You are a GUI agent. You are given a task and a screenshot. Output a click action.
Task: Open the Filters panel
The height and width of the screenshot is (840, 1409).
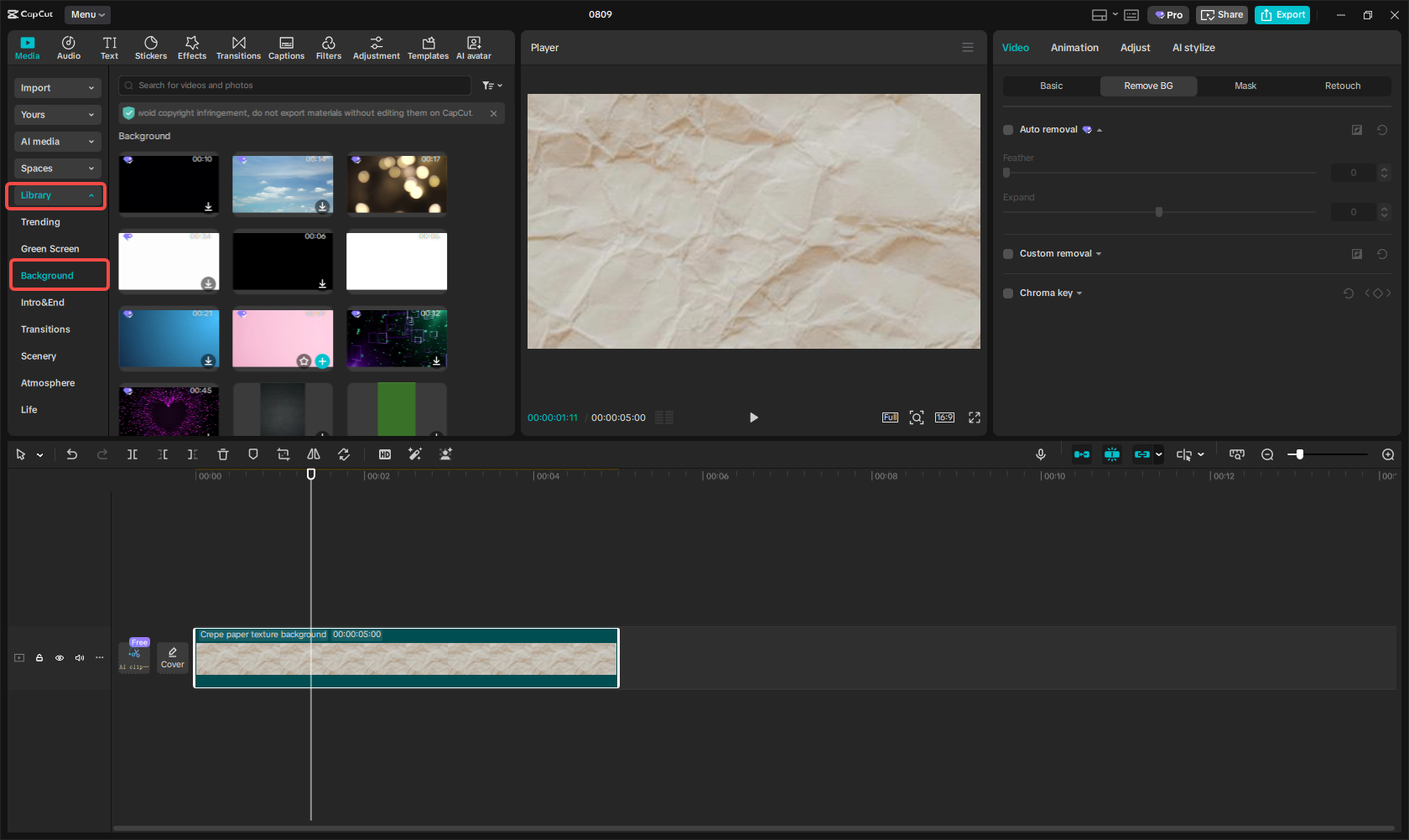tap(328, 48)
